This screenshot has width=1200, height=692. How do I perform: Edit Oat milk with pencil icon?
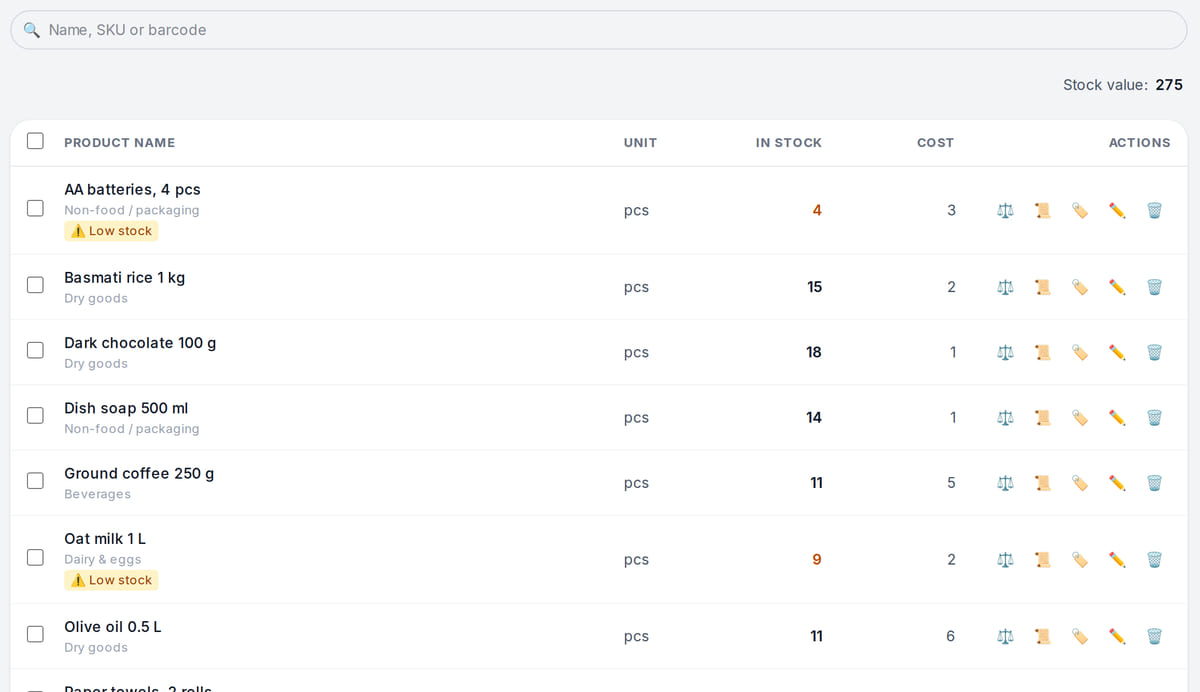pos(1117,559)
